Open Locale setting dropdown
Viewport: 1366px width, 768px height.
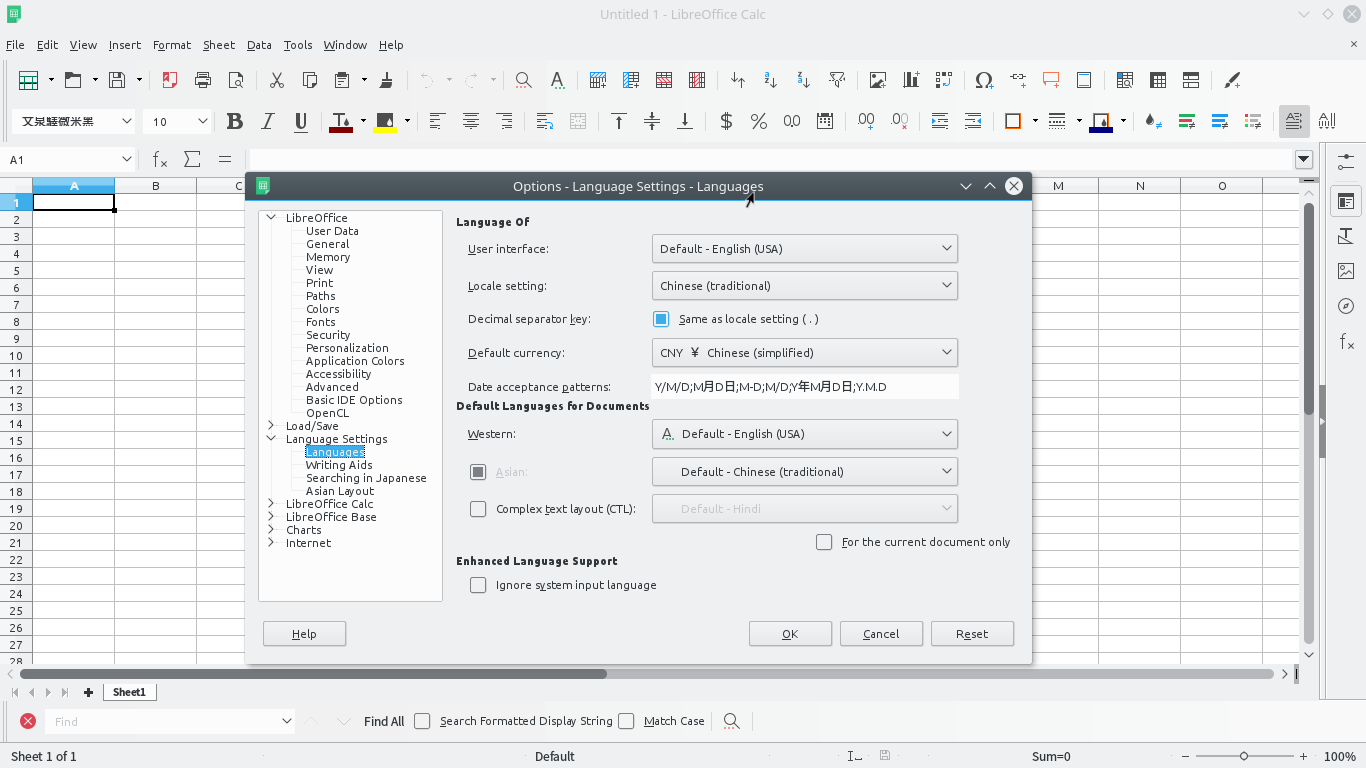[804, 285]
